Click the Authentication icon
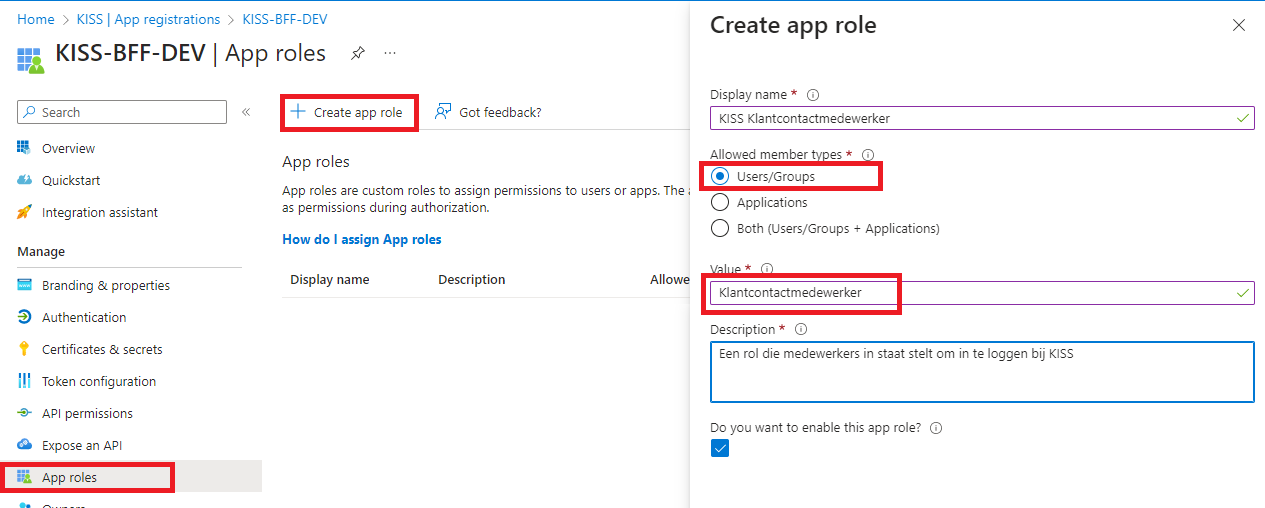 25,317
